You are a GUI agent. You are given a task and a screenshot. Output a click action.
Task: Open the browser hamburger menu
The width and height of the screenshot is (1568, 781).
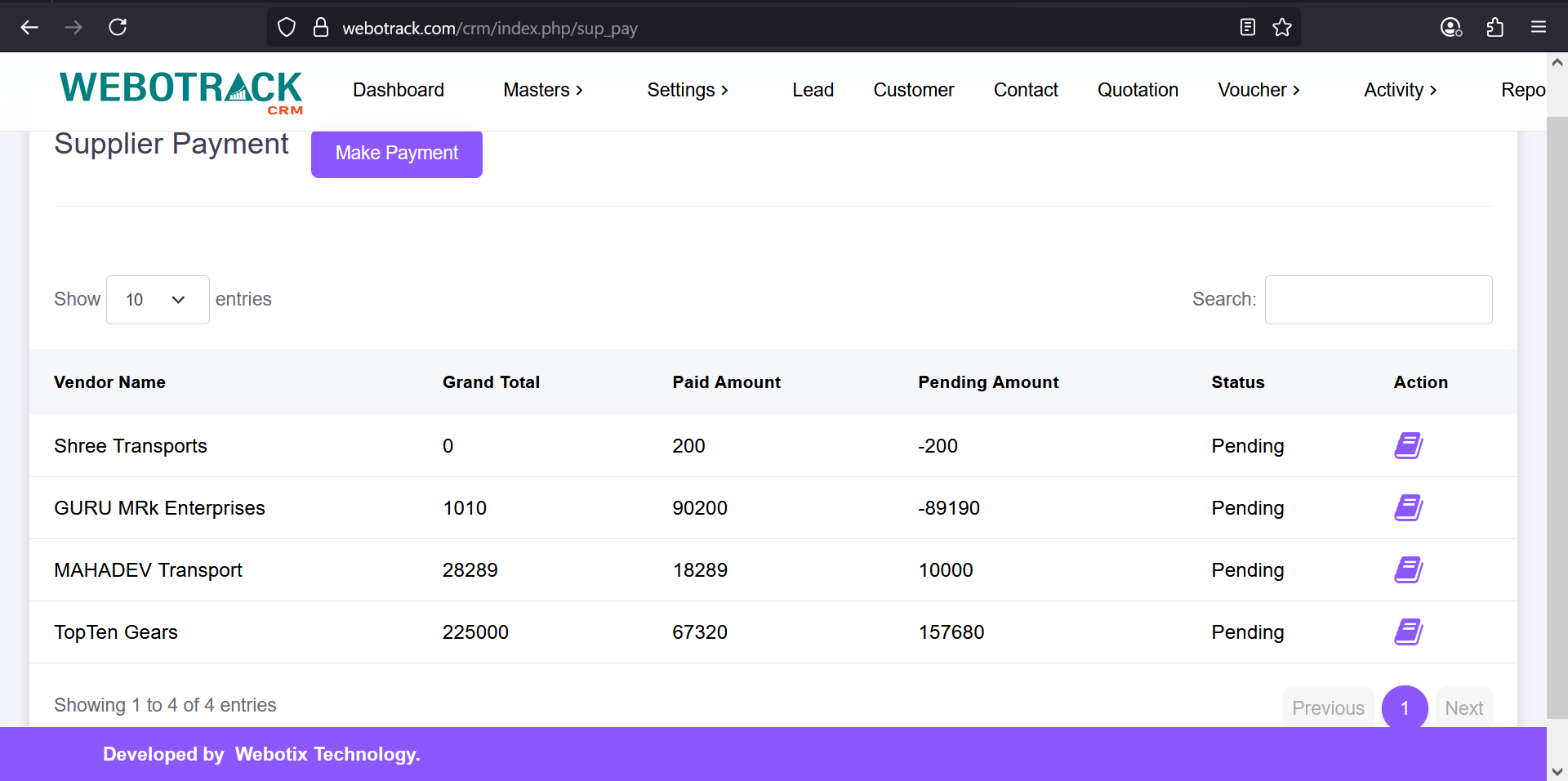1539,28
